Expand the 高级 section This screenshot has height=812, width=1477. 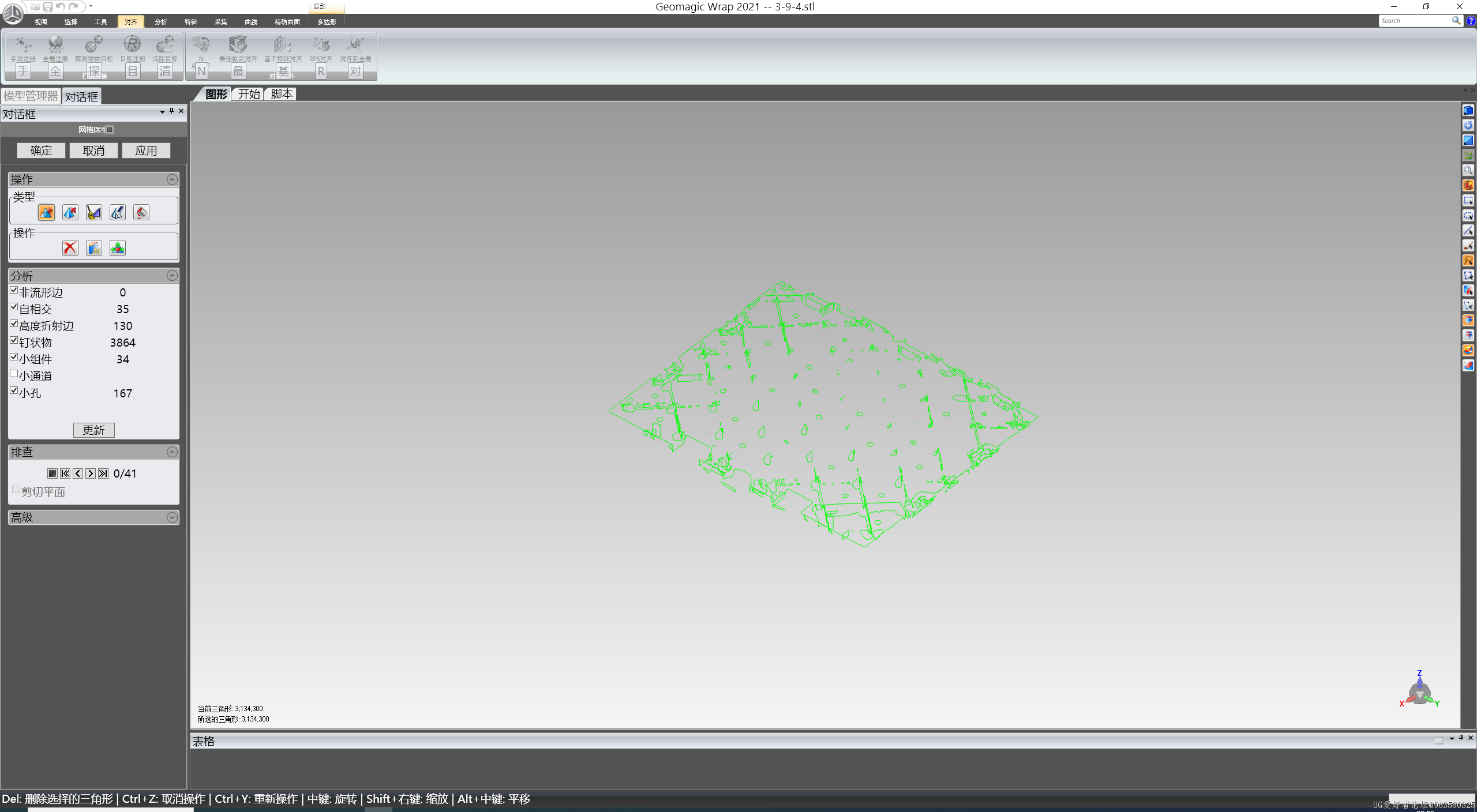tap(172, 517)
